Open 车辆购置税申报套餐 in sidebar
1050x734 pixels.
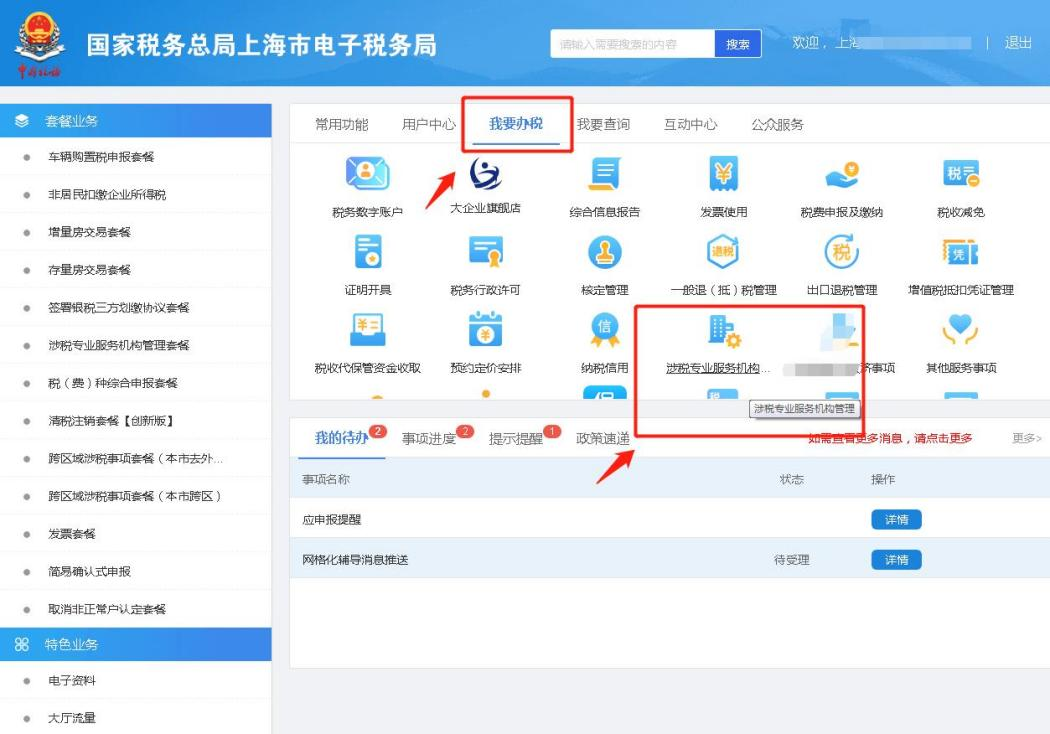coord(101,157)
